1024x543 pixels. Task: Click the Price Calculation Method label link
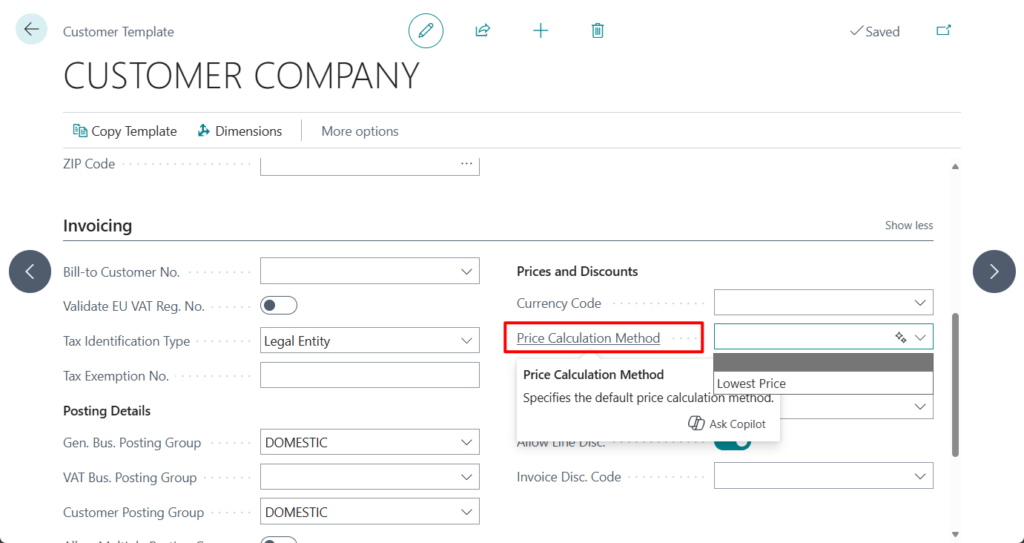click(x=588, y=338)
